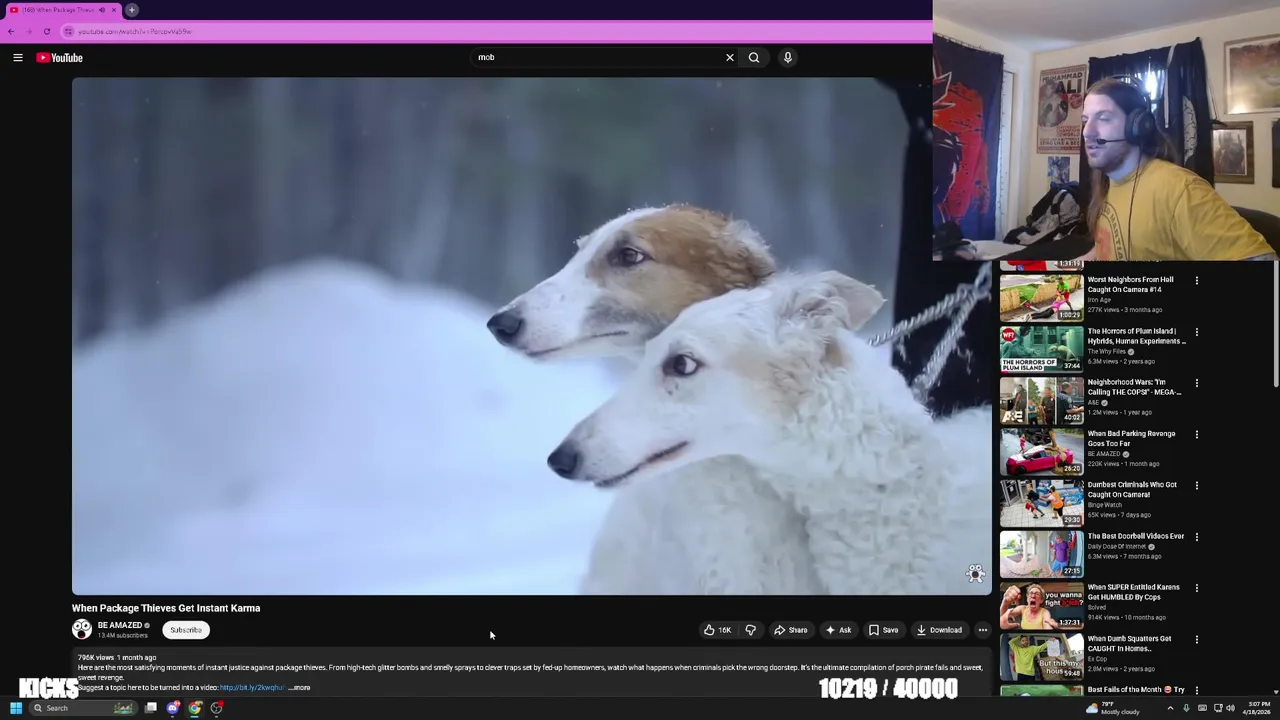The image size is (1280, 720).
Task: Open options for Horrors of Plum Island video
Action: point(1196,332)
